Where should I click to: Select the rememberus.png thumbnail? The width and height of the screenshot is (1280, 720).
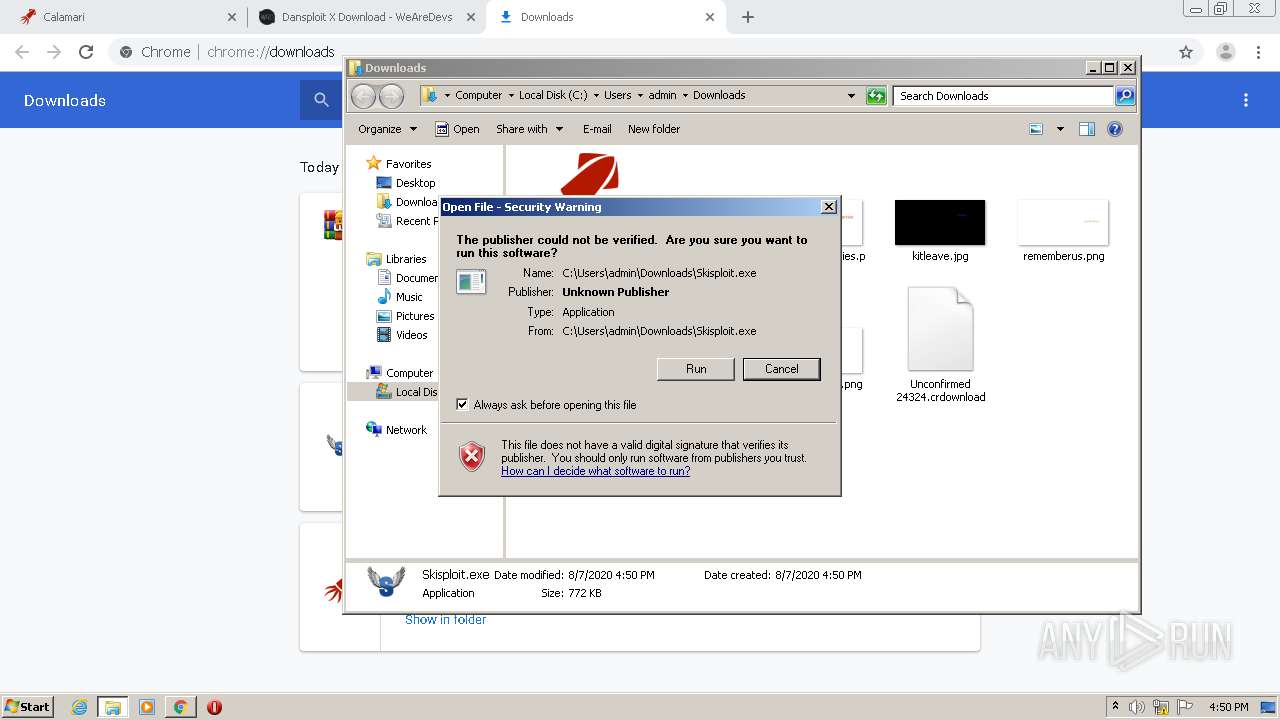tap(1063, 222)
